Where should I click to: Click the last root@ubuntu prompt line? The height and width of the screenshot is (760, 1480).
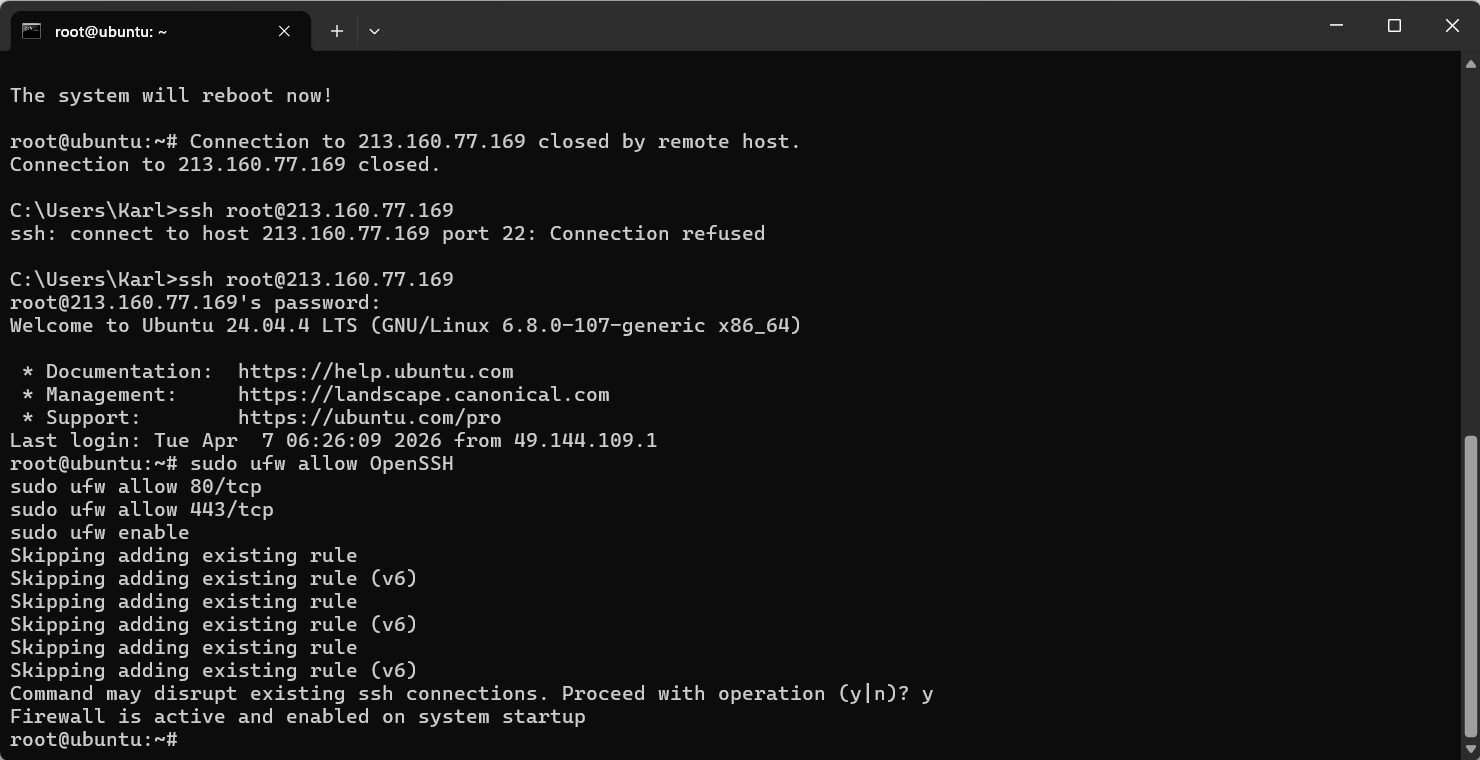click(94, 740)
